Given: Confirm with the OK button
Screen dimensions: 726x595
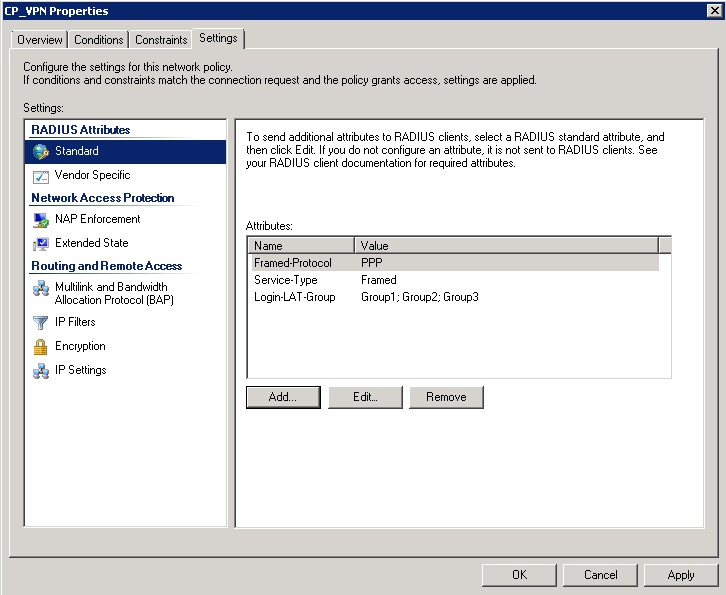Looking at the screenshot, I should point(519,575).
